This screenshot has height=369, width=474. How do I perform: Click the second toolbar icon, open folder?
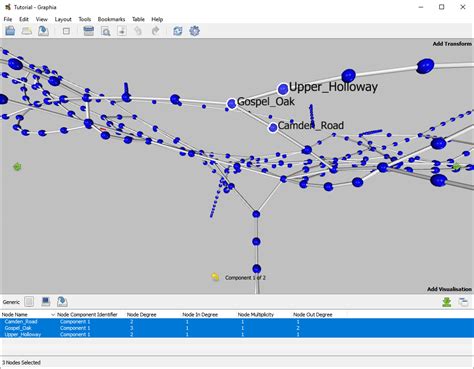[27, 31]
